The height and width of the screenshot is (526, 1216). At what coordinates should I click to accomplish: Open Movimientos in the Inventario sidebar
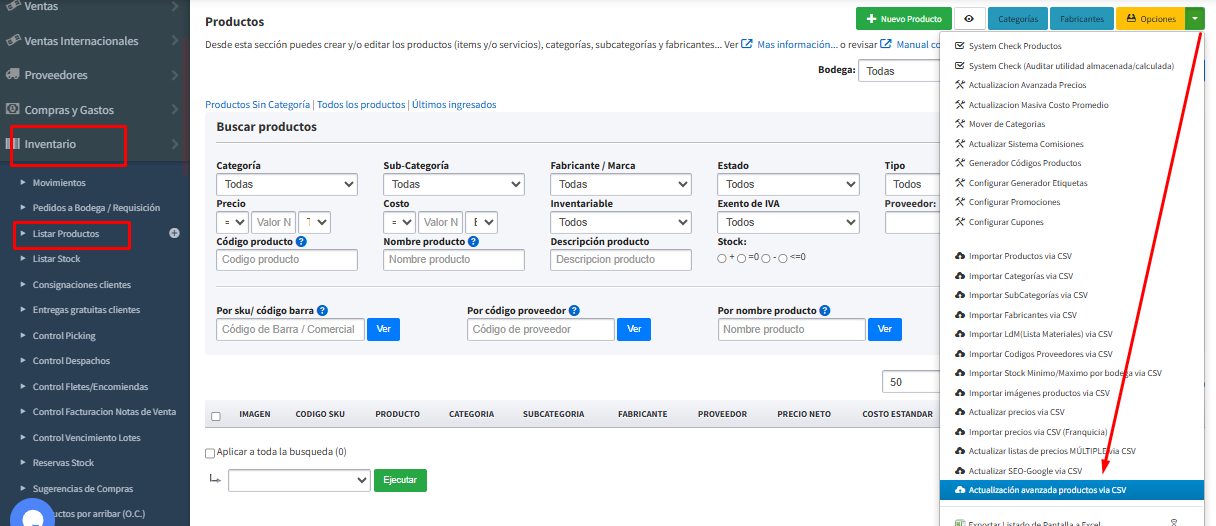click(x=59, y=183)
